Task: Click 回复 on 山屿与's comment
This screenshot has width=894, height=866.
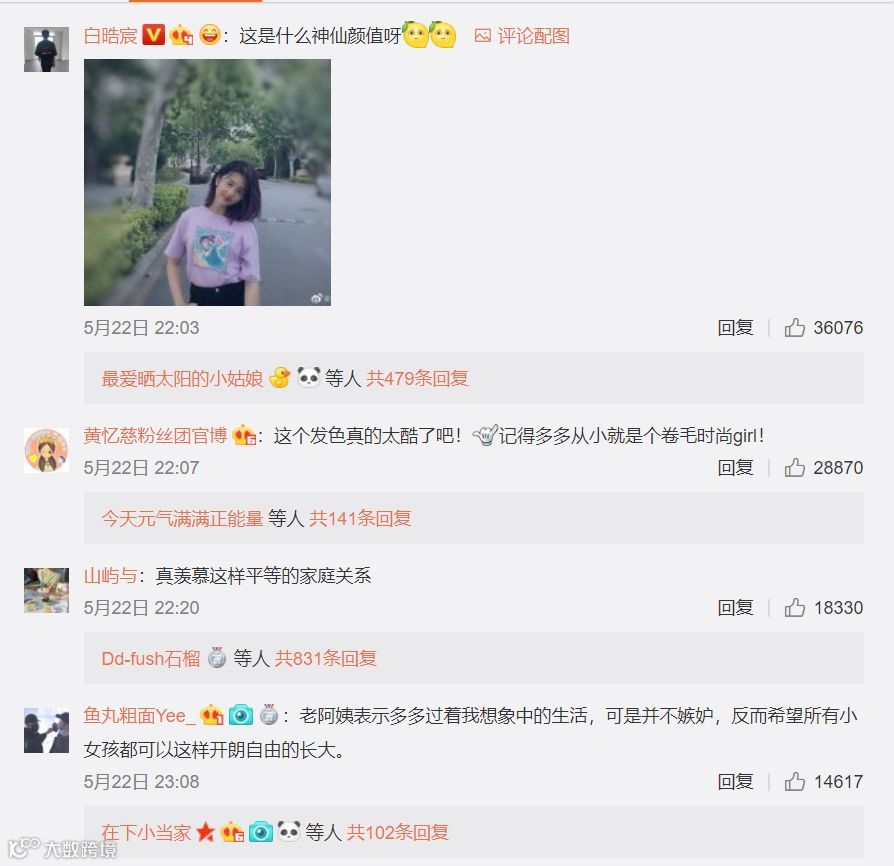Action: coord(735,608)
